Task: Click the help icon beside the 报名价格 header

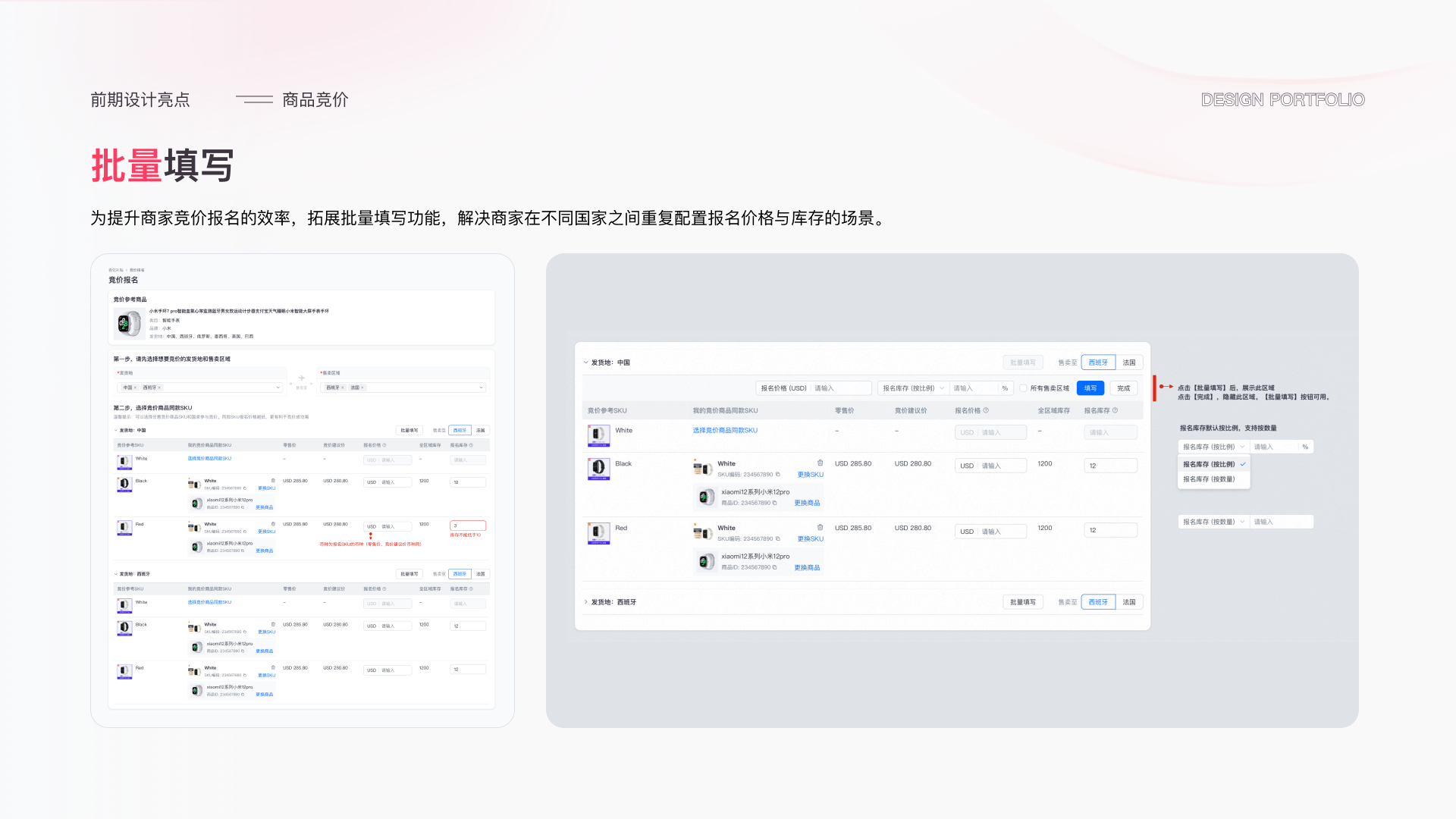Action: [x=986, y=410]
